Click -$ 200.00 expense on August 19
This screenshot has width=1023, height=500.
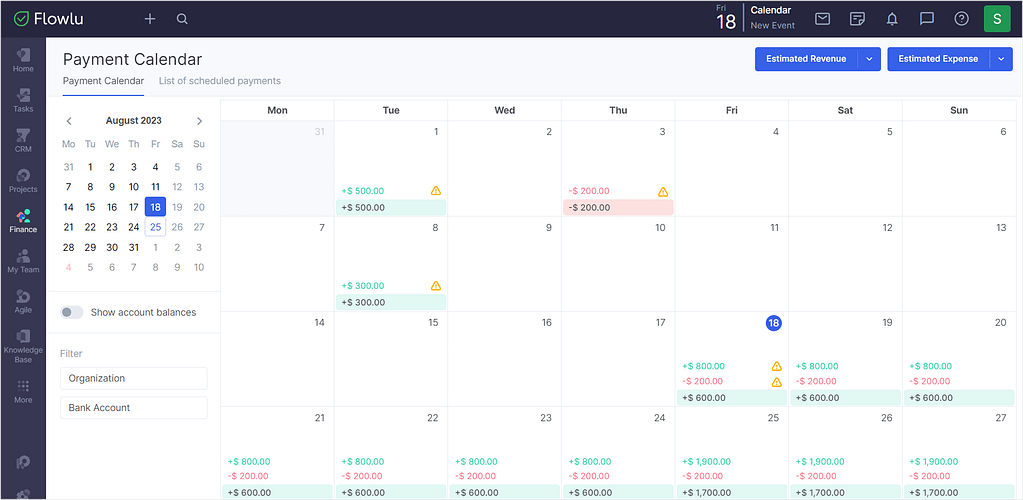point(817,381)
